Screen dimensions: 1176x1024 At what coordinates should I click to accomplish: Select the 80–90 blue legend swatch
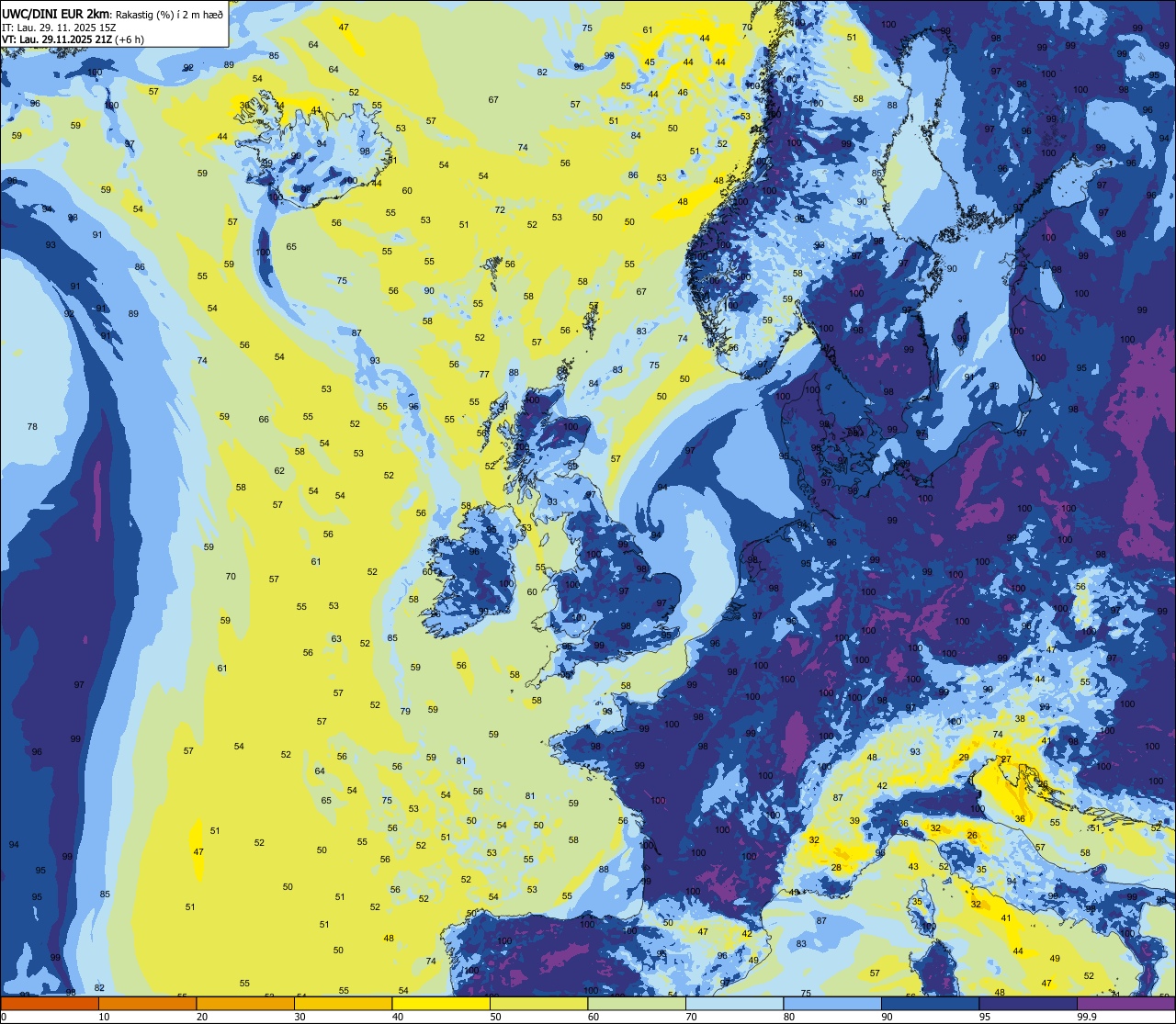pyautogui.click(x=832, y=1004)
